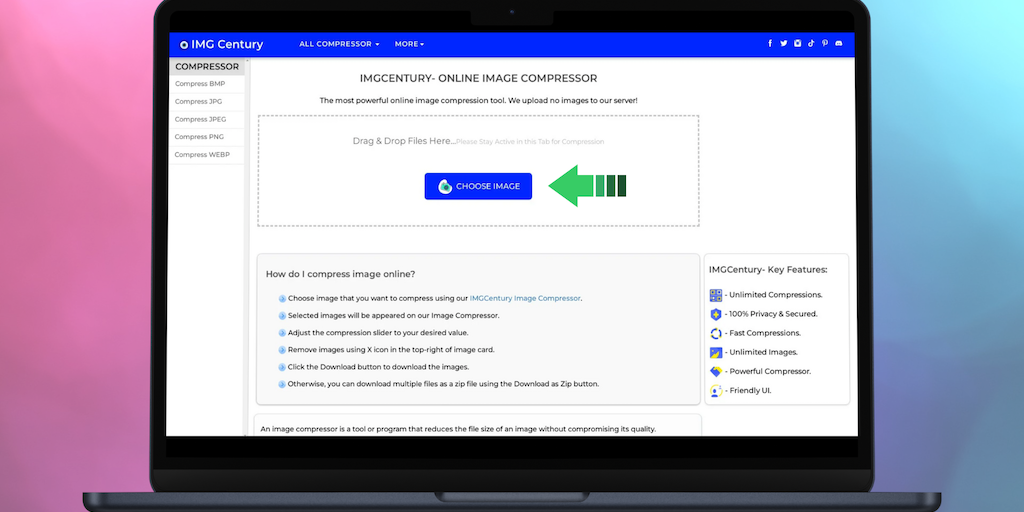Expand the ALL COMPRESSOR dropdown
1024x512 pixels.
tap(339, 44)
